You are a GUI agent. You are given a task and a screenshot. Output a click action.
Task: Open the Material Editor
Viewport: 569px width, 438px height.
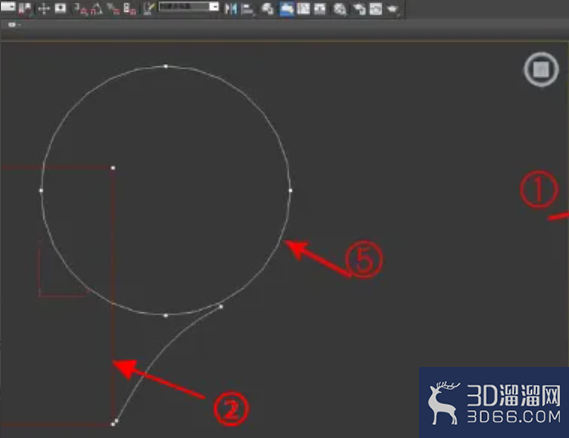pos(340,9)
